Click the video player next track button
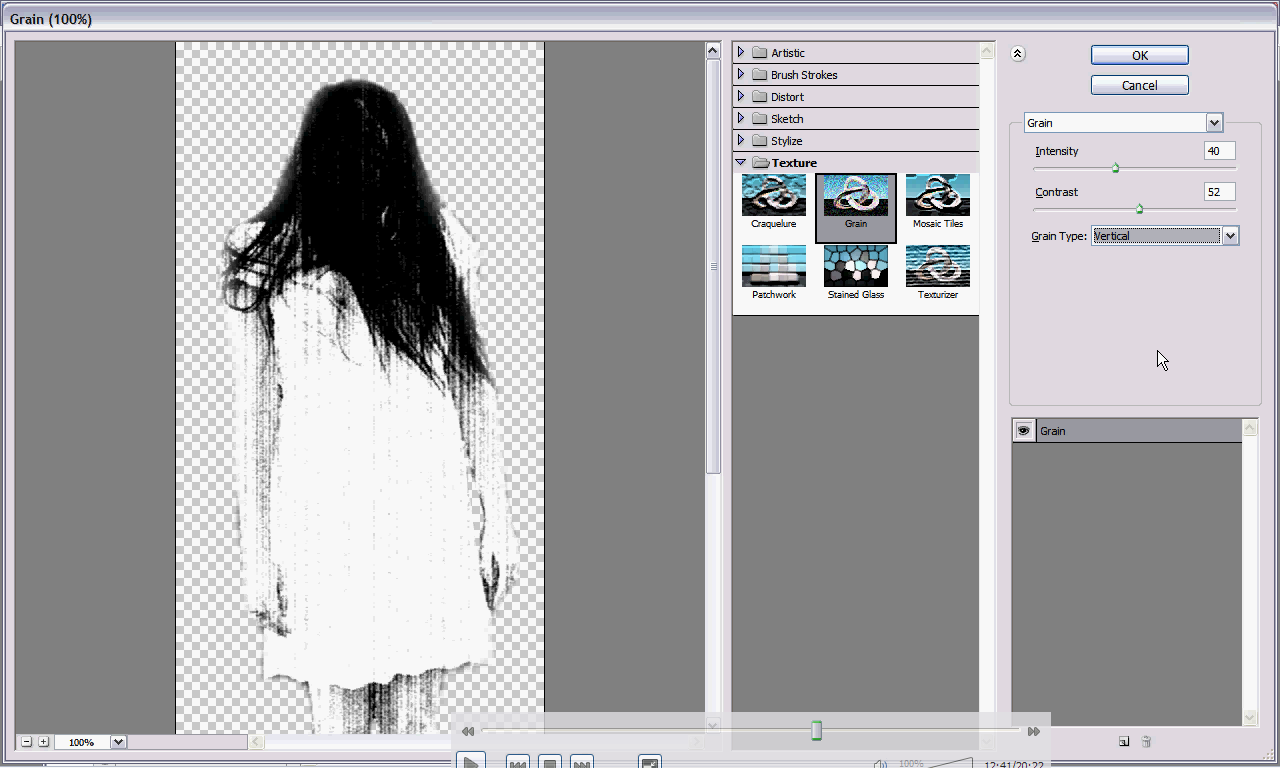This screenshot has width=1280, height=768. pyautogui.click(x=582, y=762)
